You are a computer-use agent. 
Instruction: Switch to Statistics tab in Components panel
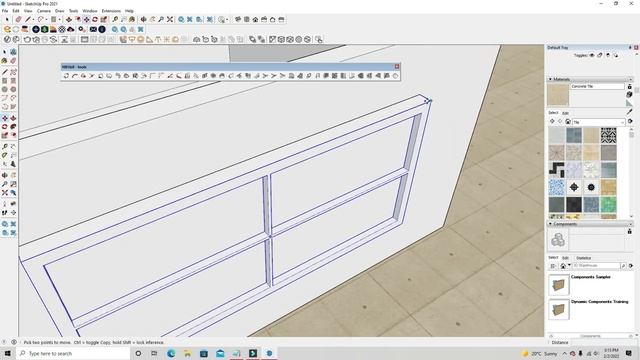point(584,258)
